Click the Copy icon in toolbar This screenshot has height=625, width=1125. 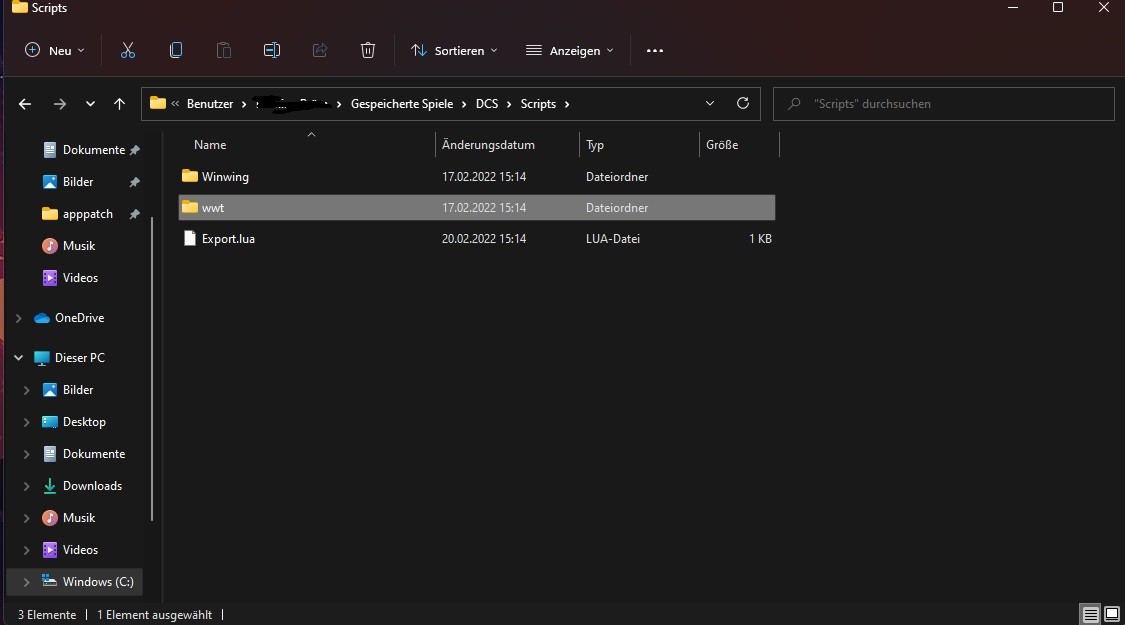176,50
